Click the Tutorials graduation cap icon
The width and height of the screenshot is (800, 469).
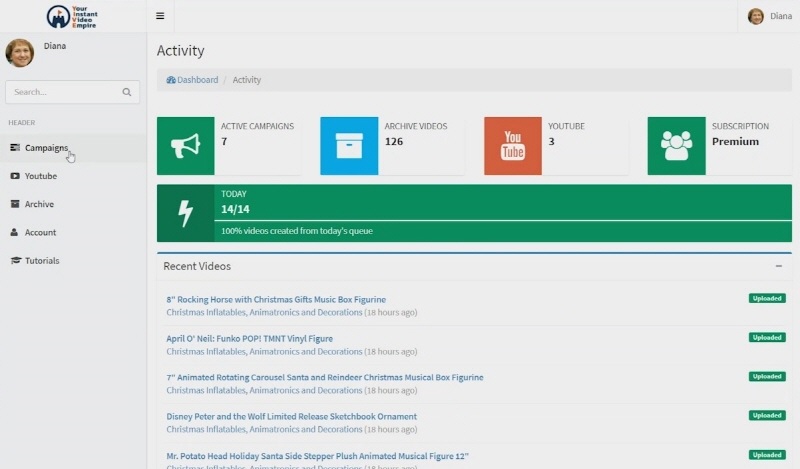(16, 260)
